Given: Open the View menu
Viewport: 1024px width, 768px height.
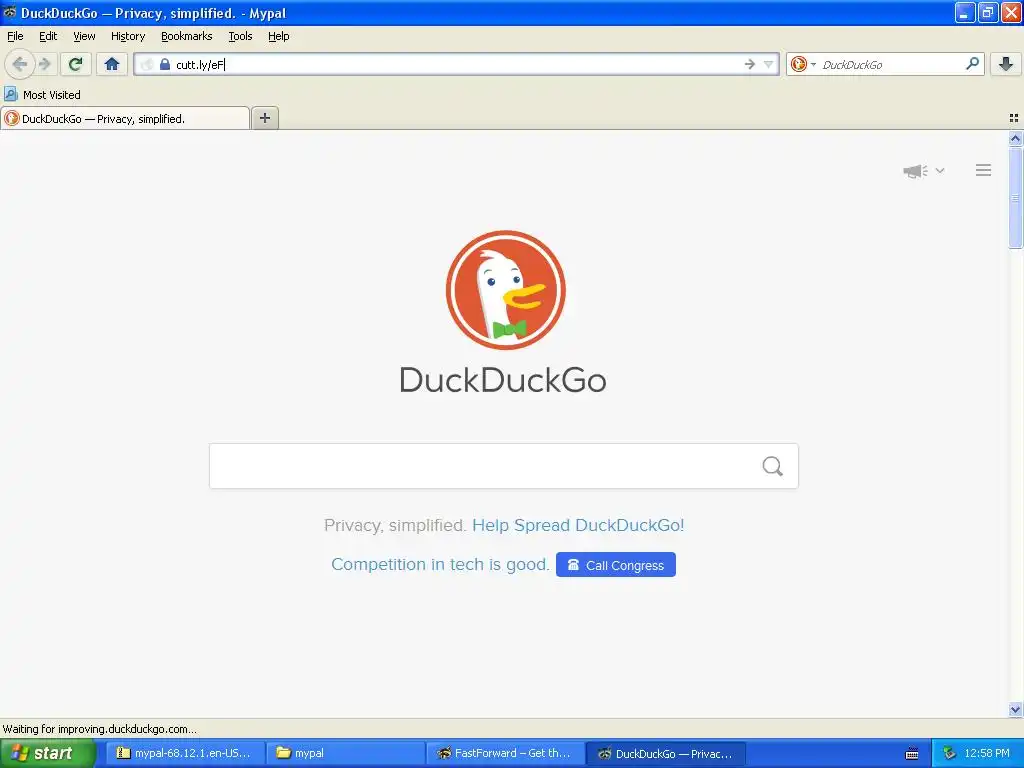Looking at the screenshot, I should pyautogui.click(x=84, y=36).
